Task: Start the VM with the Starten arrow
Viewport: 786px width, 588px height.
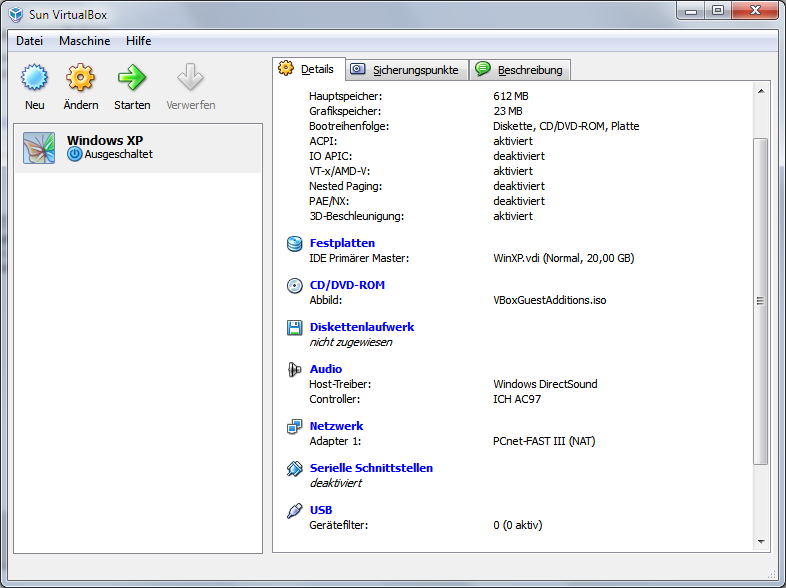Action: [132, 78]
